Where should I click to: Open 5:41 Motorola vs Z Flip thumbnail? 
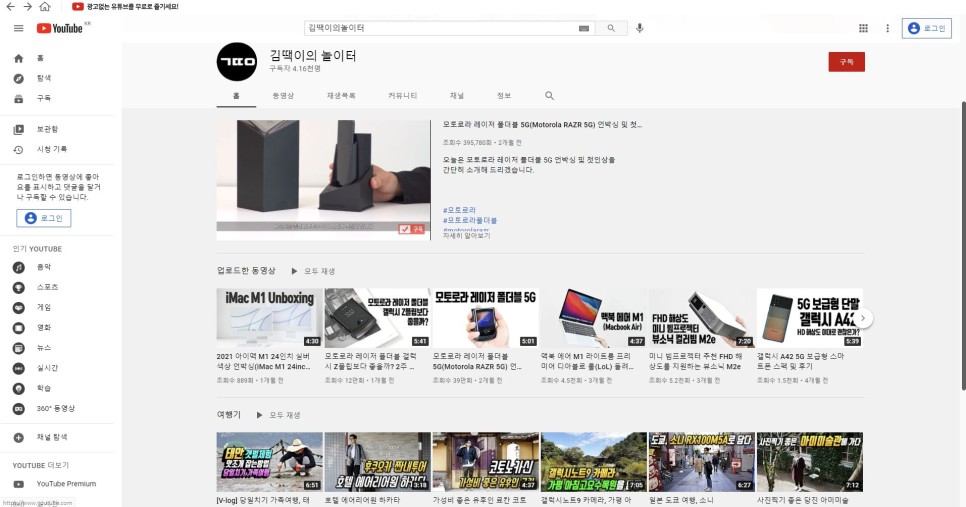point(378,318)
